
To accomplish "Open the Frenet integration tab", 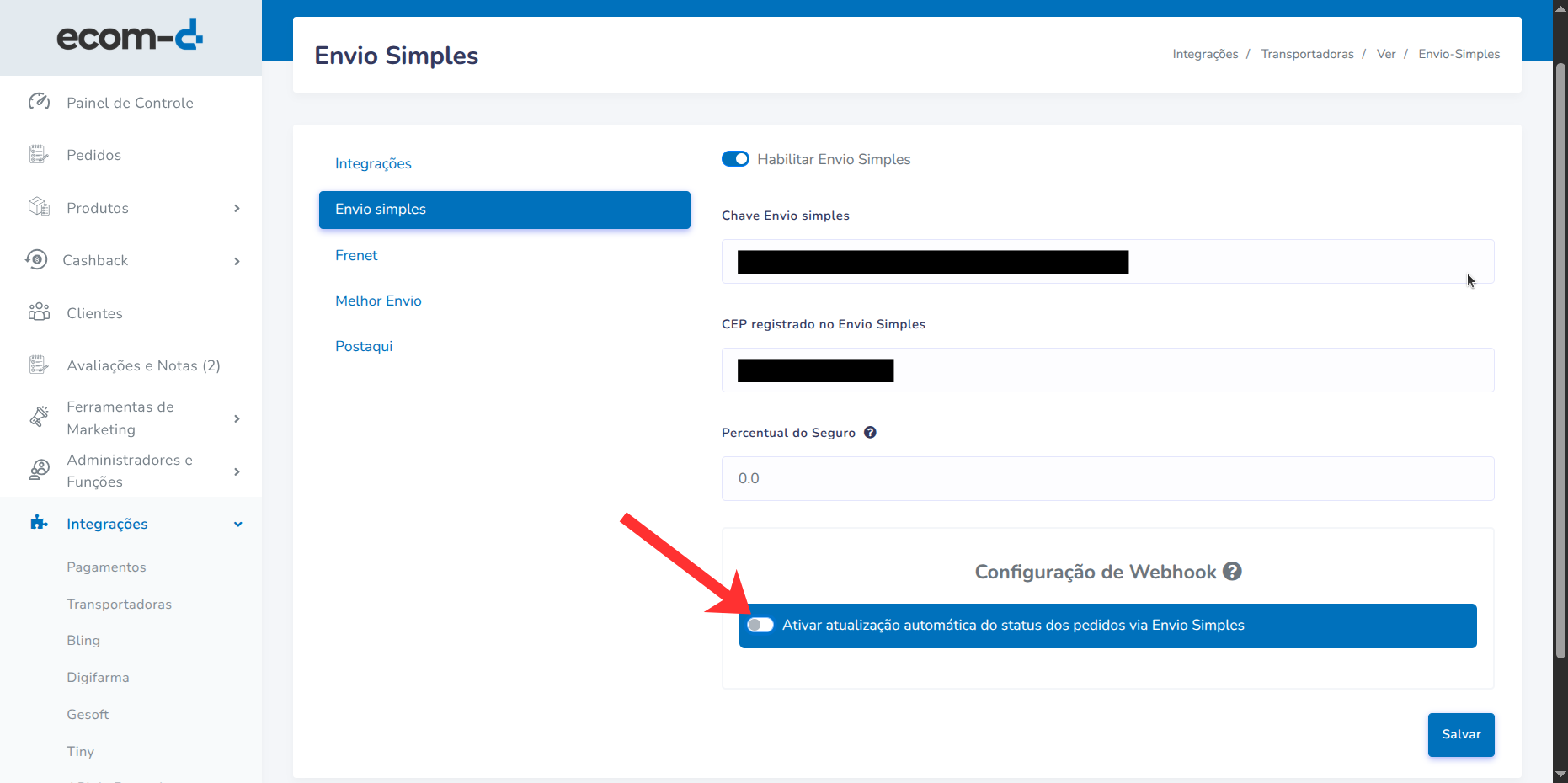I will coord(356,255).
